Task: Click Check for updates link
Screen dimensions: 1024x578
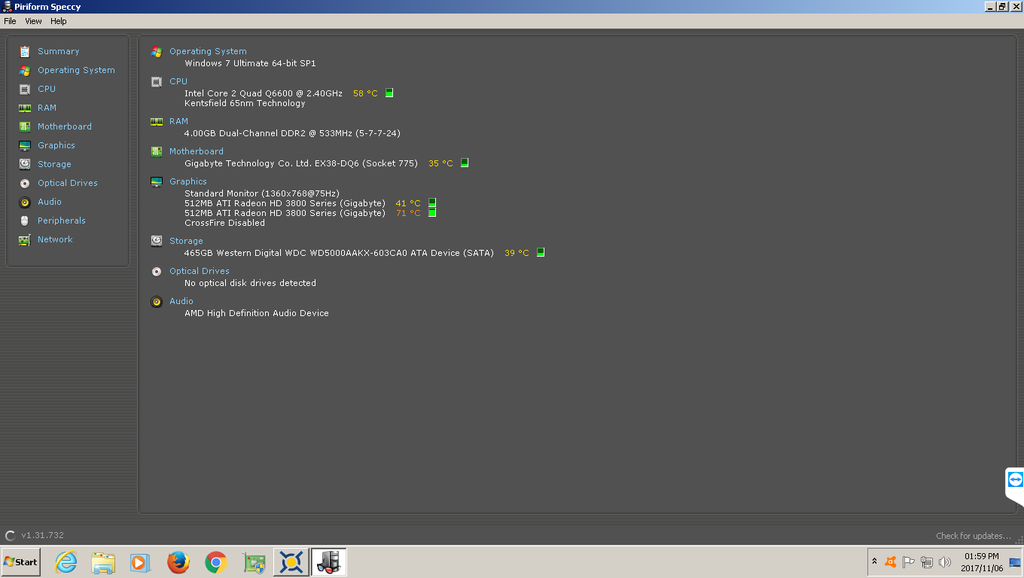Action: [973, 536]
